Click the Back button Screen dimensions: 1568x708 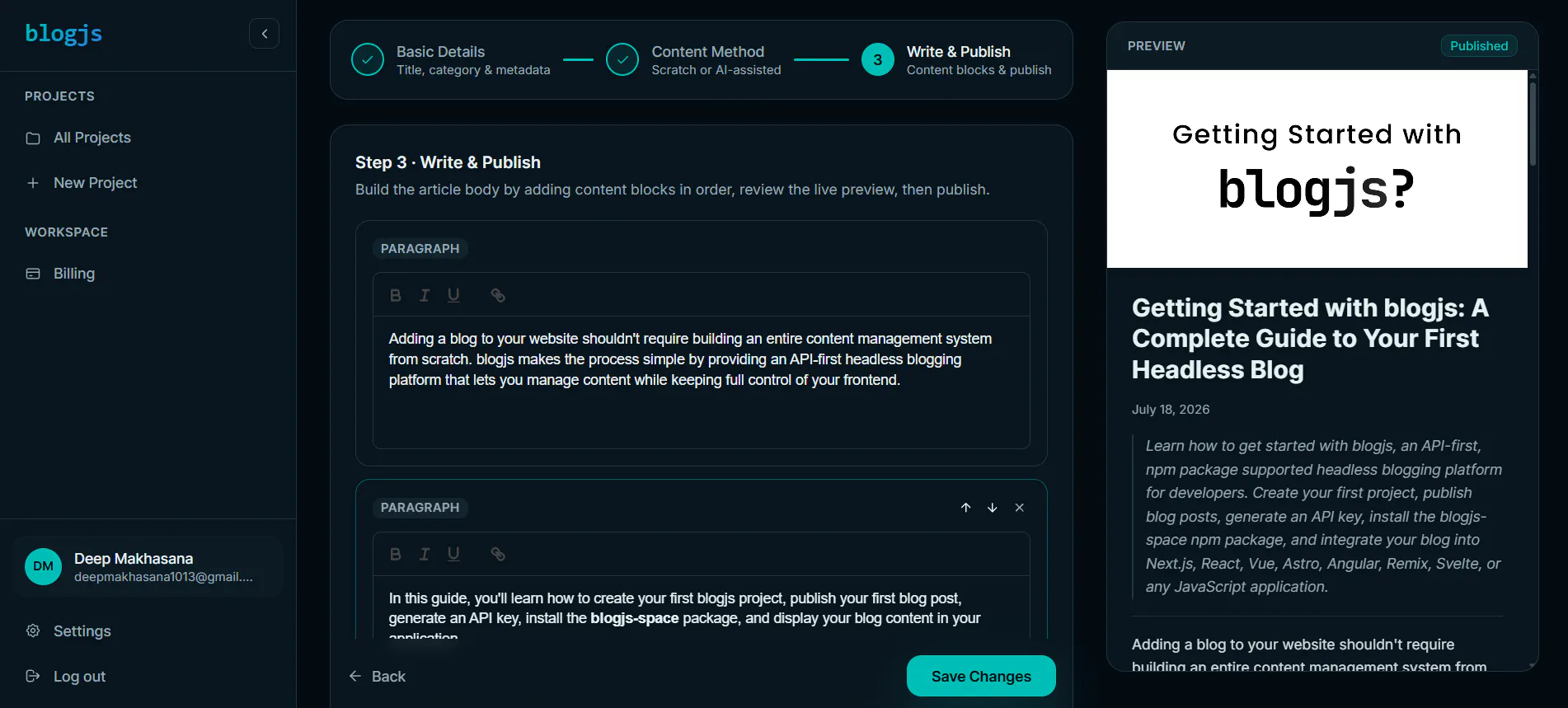[x=378, y=677]
